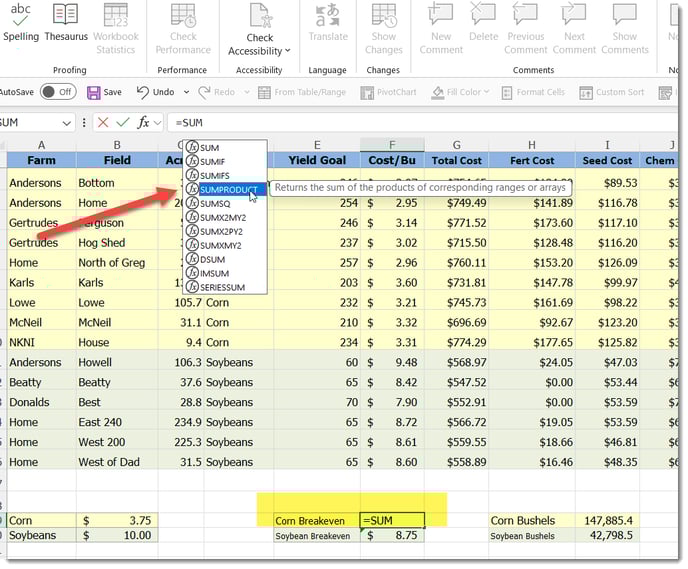The image size is (688, 569).
Task: Click total cost cell $774.29
Action: [x=456, y=343]
